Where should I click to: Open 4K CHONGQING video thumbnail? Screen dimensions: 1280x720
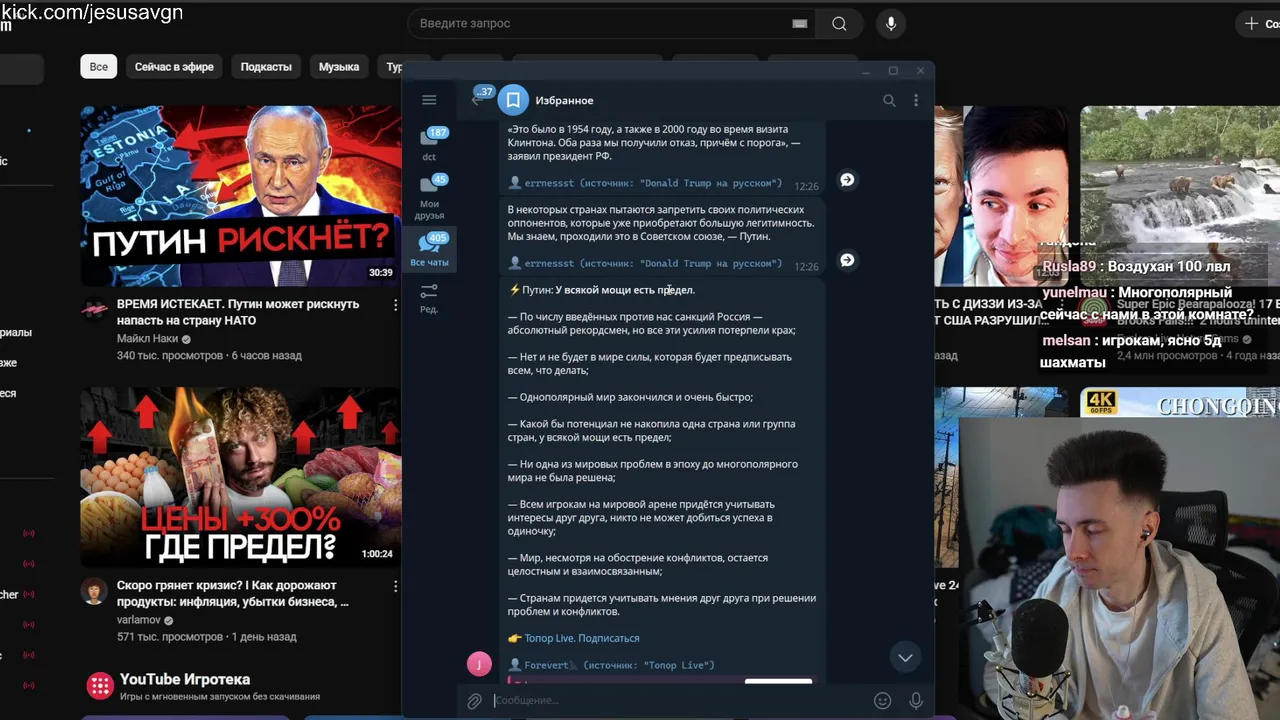point(1180,402)
